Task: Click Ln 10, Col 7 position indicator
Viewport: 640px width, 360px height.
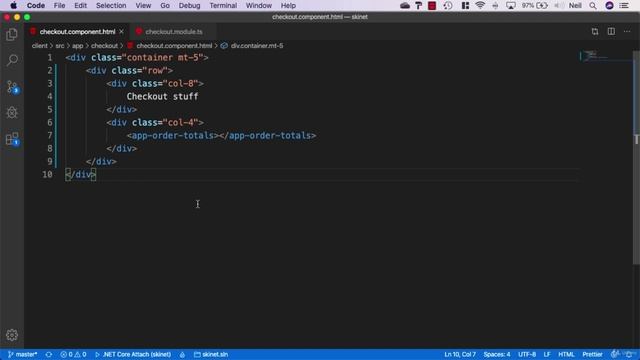Action: (x=460, y=354)
